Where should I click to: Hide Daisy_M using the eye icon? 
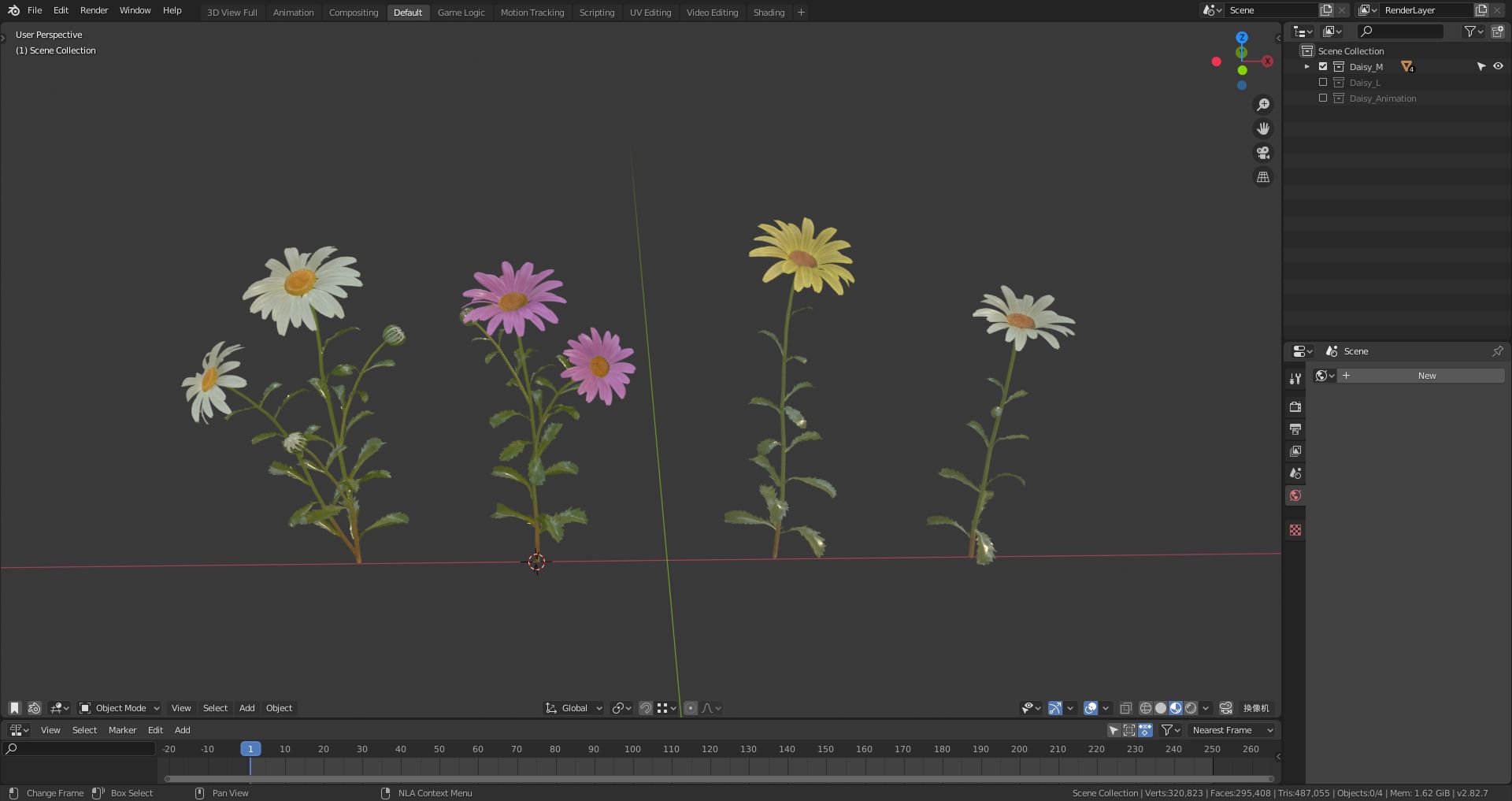pos(1498,67)
